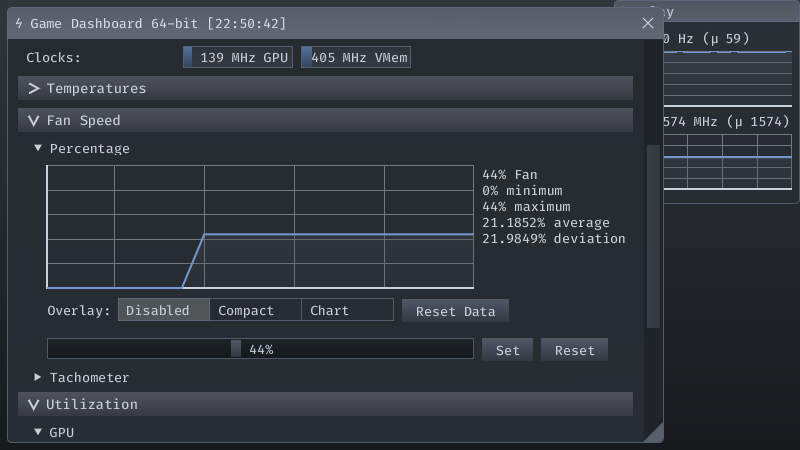Click the resize grip in window corner

(x=653, y=432)
